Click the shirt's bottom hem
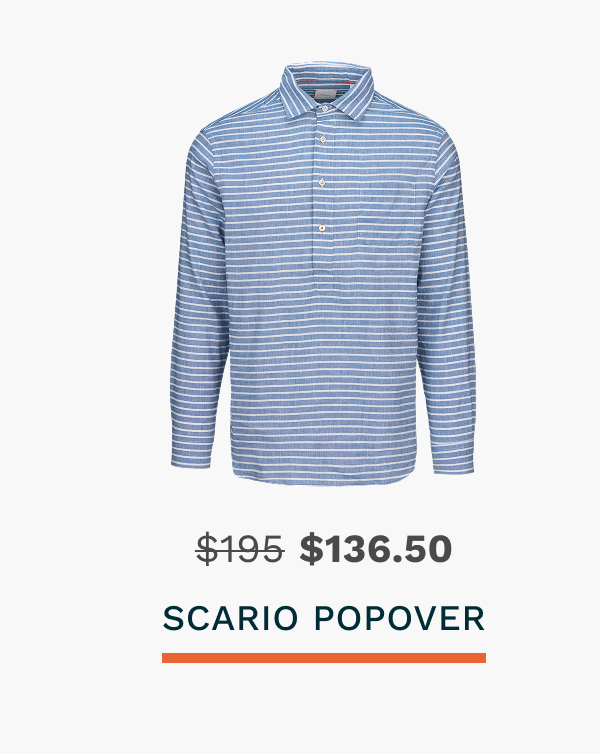The height and width of the screenshot is (754, 600). point(323,476)
